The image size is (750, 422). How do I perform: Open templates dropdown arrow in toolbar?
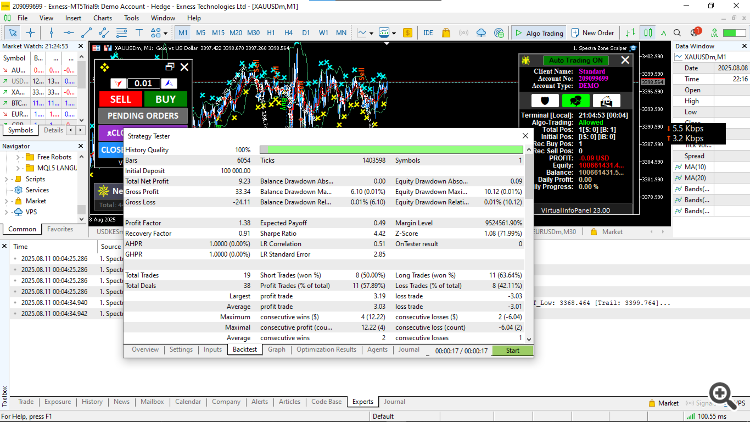tap(394, 33)
